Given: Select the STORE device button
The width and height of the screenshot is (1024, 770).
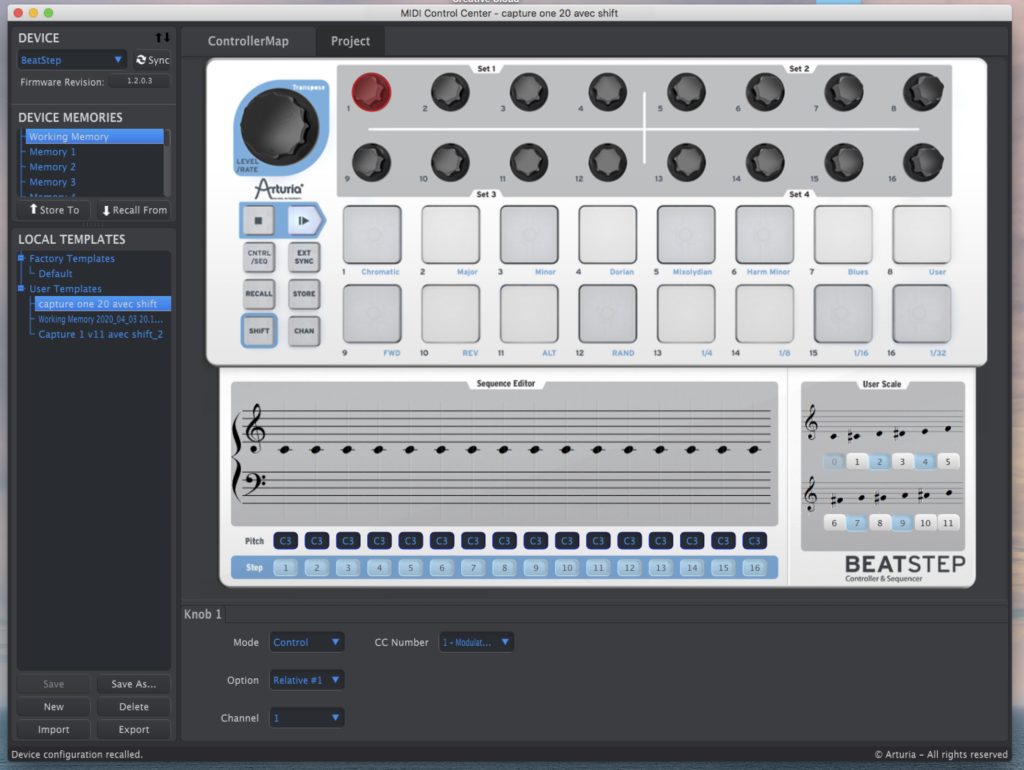Looking at the screenshot, I should tap(304, 294).
